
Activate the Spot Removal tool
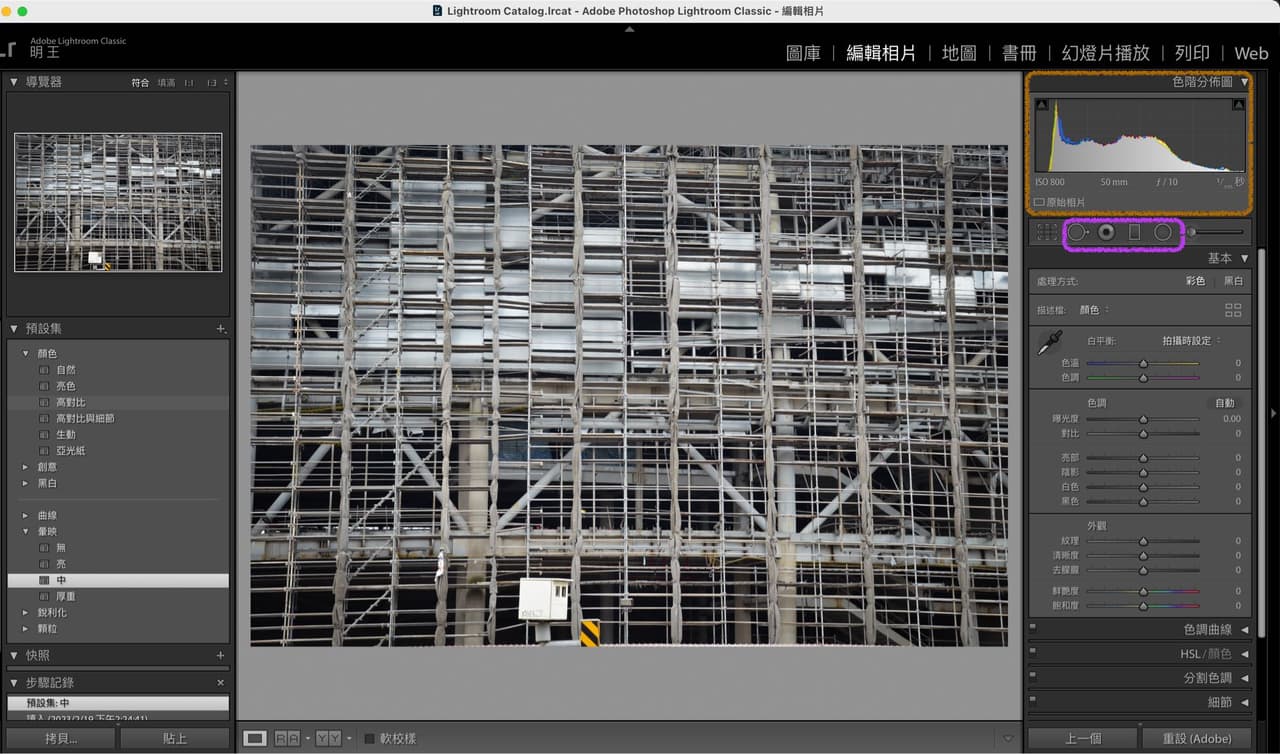(1077, 231)
